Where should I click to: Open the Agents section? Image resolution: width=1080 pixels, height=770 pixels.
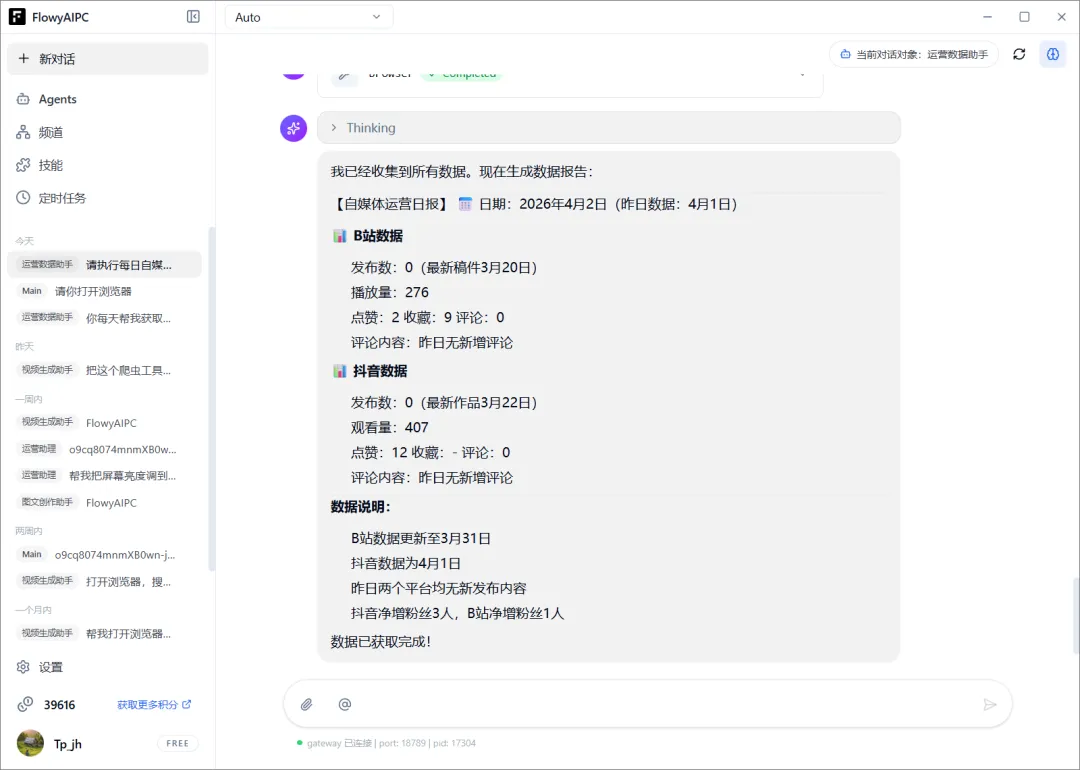pyautogui.click(x=107, y=99)
